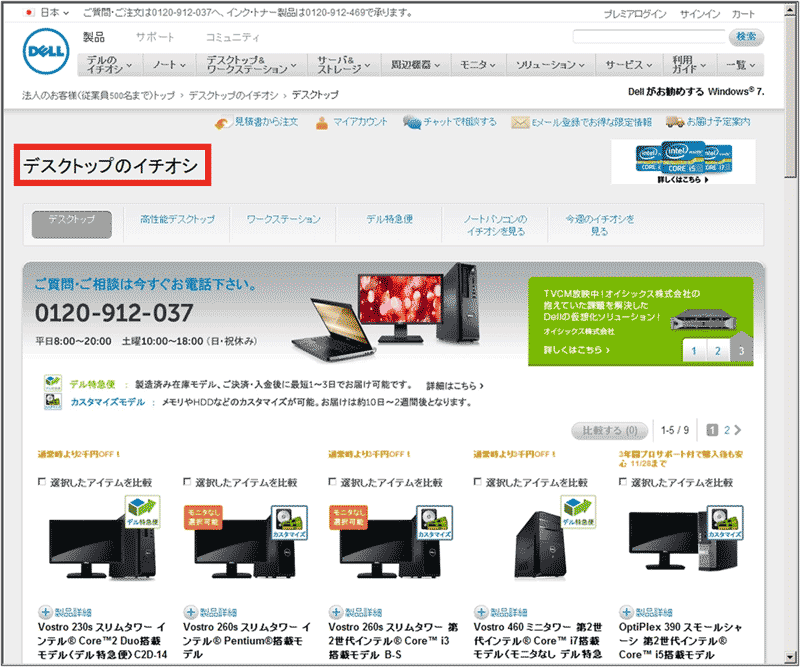The width and height of the screenshot is (800, 667).
Task: Expand the モニタ menu
Action: pyautogui.click(x=478, y=65)
